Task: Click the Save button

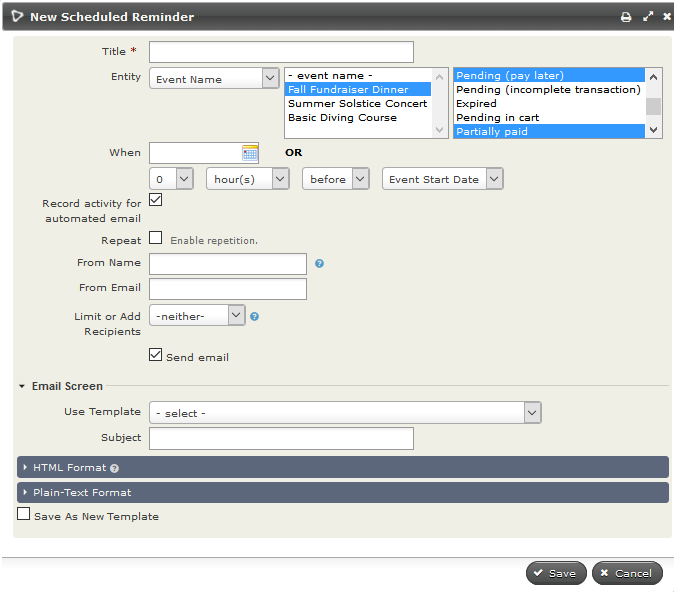Action: pos(556,573)
